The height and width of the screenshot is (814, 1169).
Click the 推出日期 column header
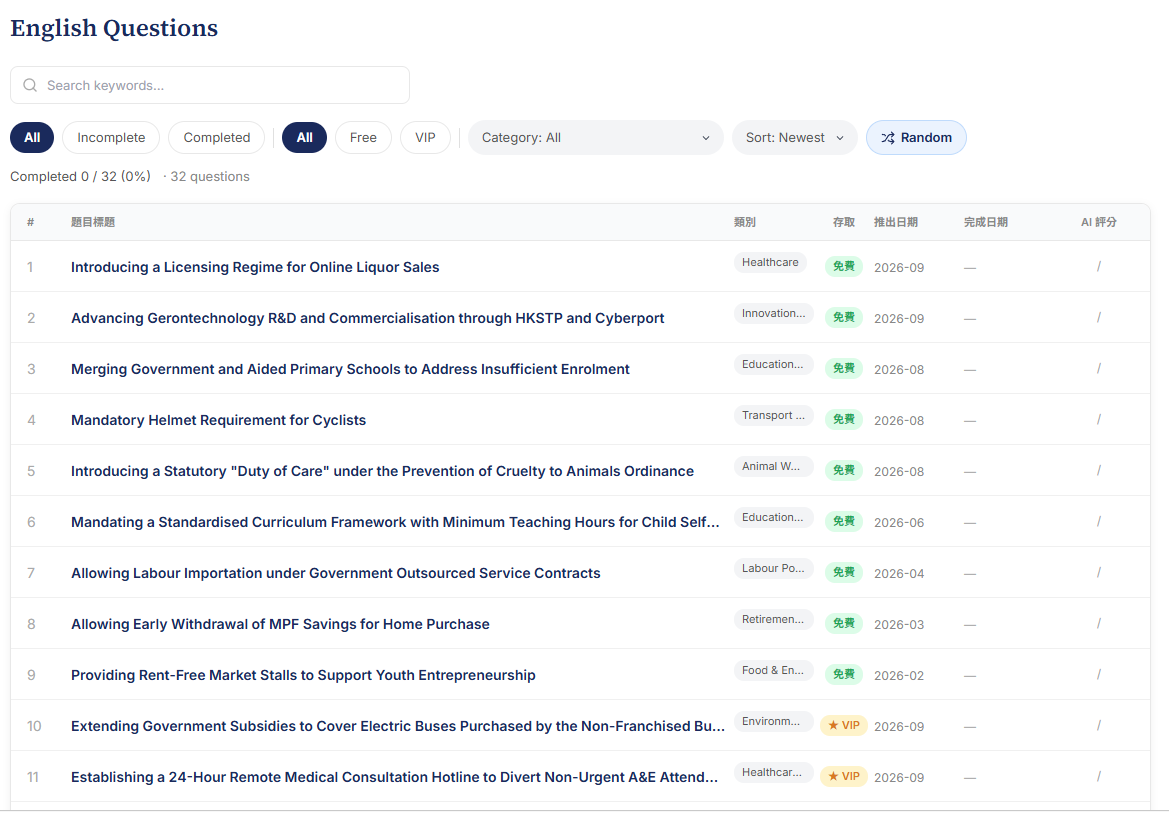(895, 222)
